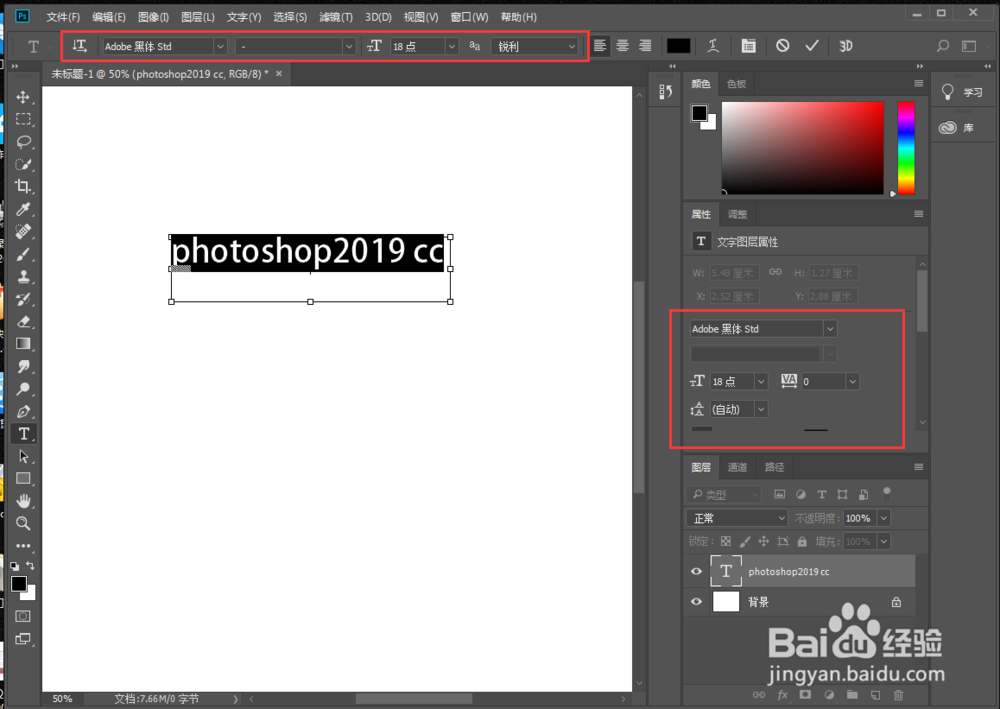Toggle lock transparent pixels
Viewport: 1000px width, 709px height.
(x=726, y=541)
